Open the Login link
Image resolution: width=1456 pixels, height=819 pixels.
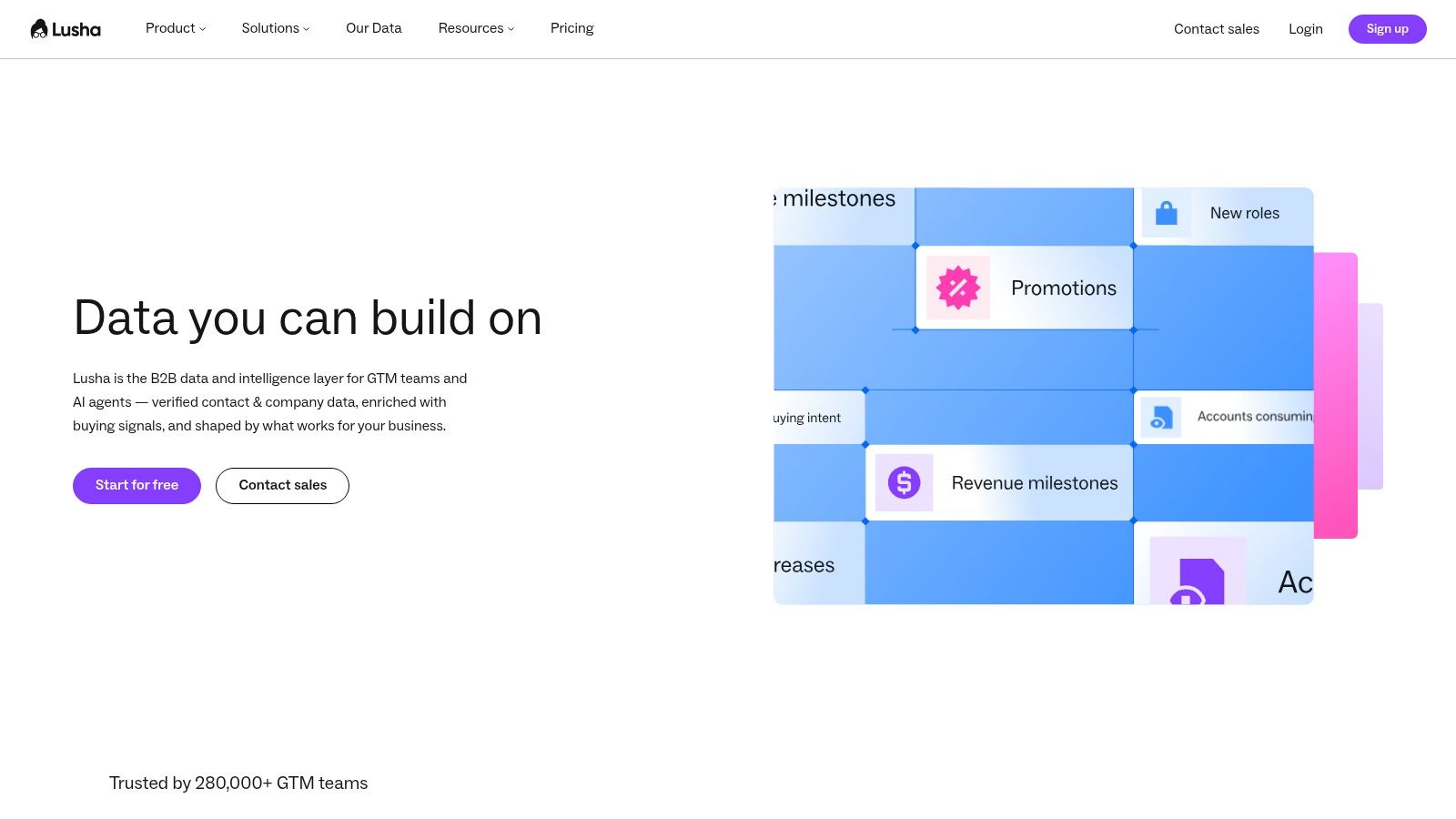coord(1306,29)
